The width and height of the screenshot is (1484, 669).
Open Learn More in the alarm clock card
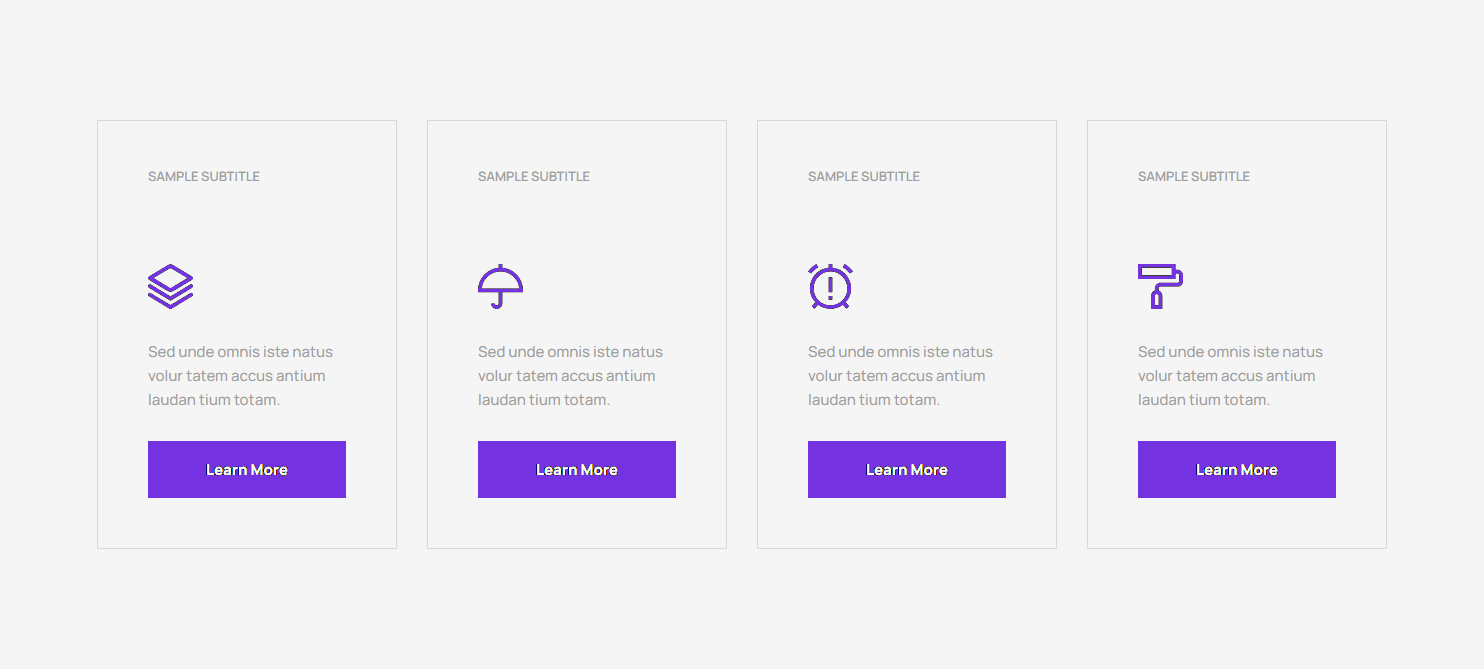tap(907, 470)
